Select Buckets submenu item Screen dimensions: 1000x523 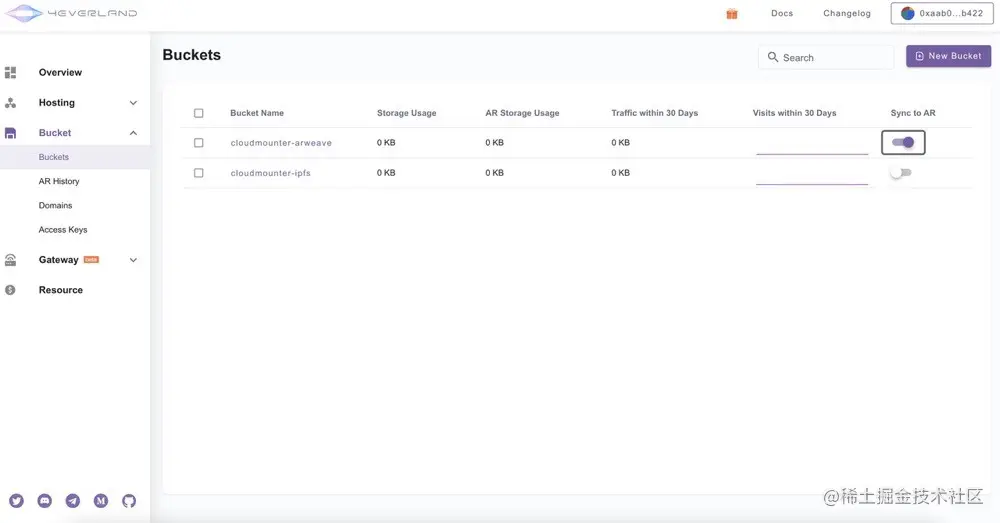54,157
